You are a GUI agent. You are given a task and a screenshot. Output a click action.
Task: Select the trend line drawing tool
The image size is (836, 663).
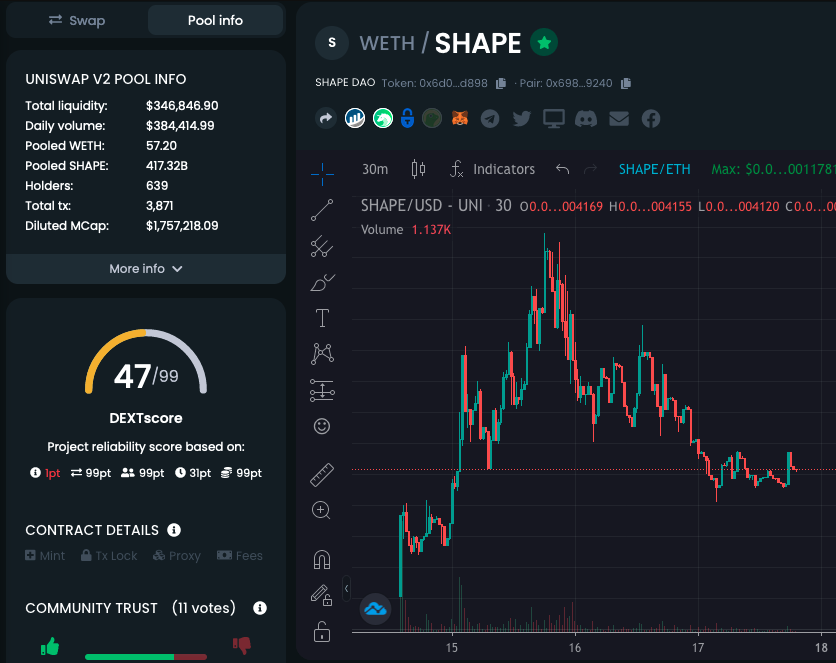[322, 210]
